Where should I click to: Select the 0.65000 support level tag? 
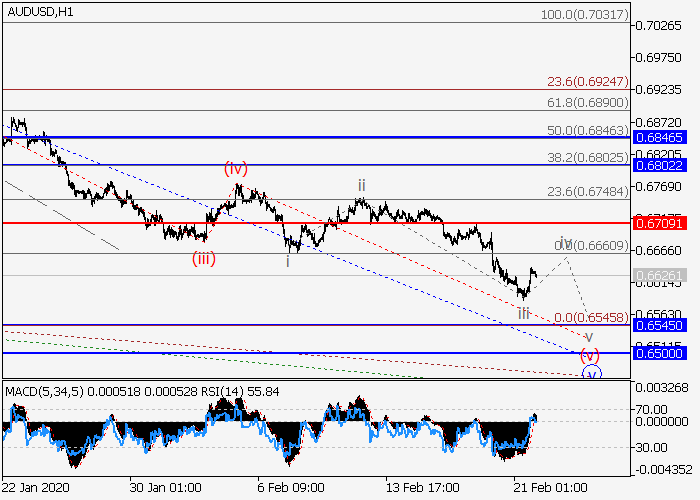[x=661, y=353]
